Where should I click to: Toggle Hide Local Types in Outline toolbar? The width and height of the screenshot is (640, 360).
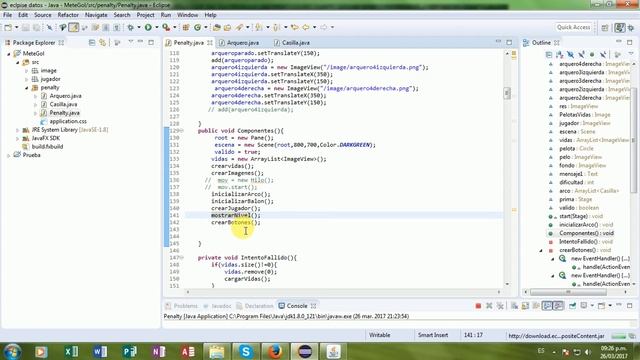603,54
